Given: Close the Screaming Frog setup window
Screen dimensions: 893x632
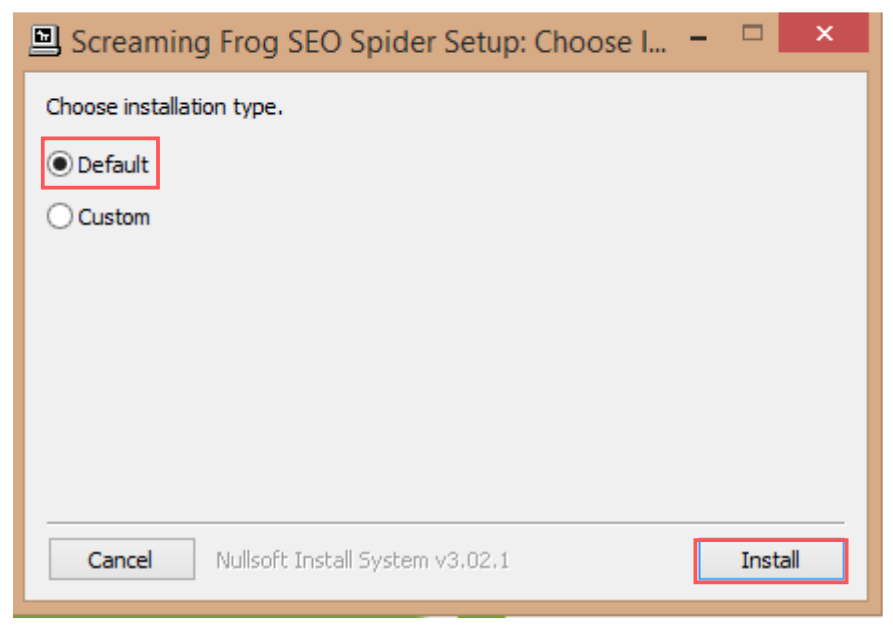Looking at the screenshot, I should coord(823,33).
